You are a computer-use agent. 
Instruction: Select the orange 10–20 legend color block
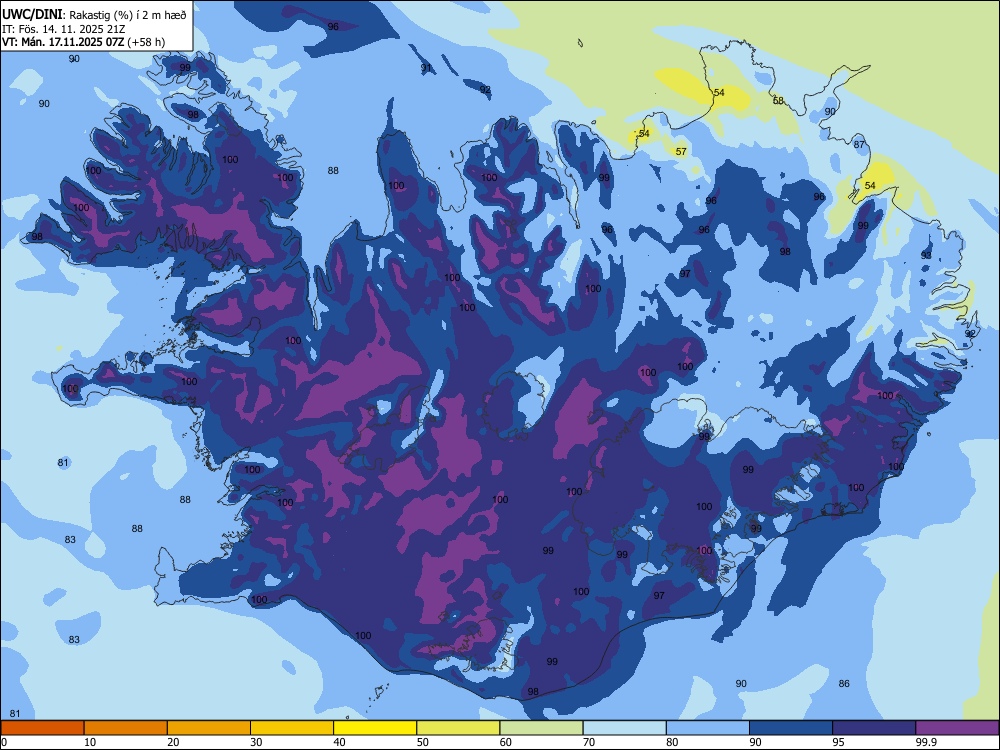click(x=126, y=728)
